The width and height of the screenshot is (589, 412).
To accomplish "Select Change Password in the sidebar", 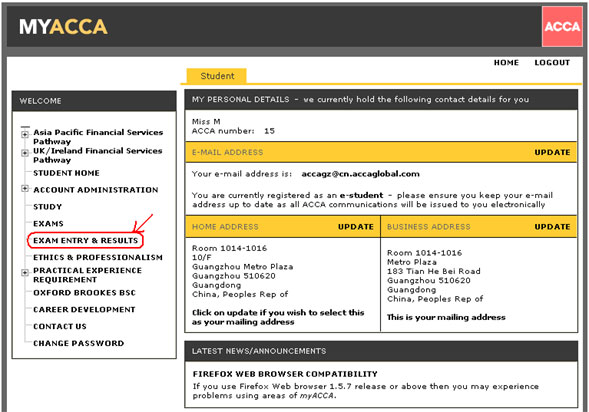I will (79, 343).
